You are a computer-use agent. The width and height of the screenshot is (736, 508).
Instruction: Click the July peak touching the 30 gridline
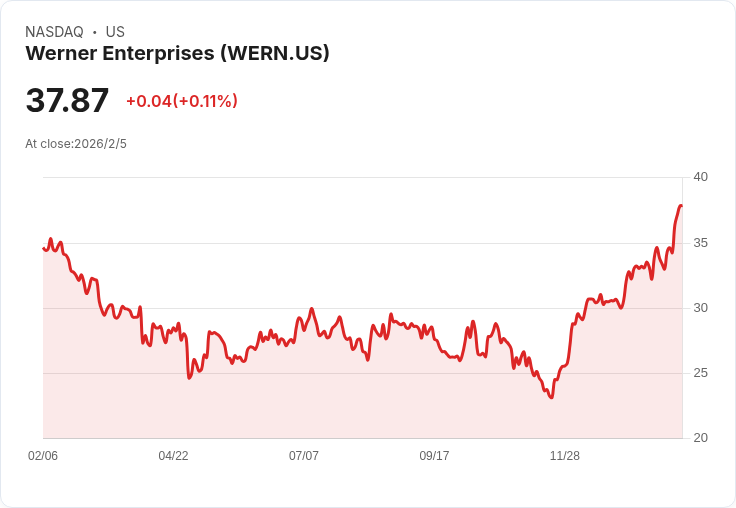(312, 309)
